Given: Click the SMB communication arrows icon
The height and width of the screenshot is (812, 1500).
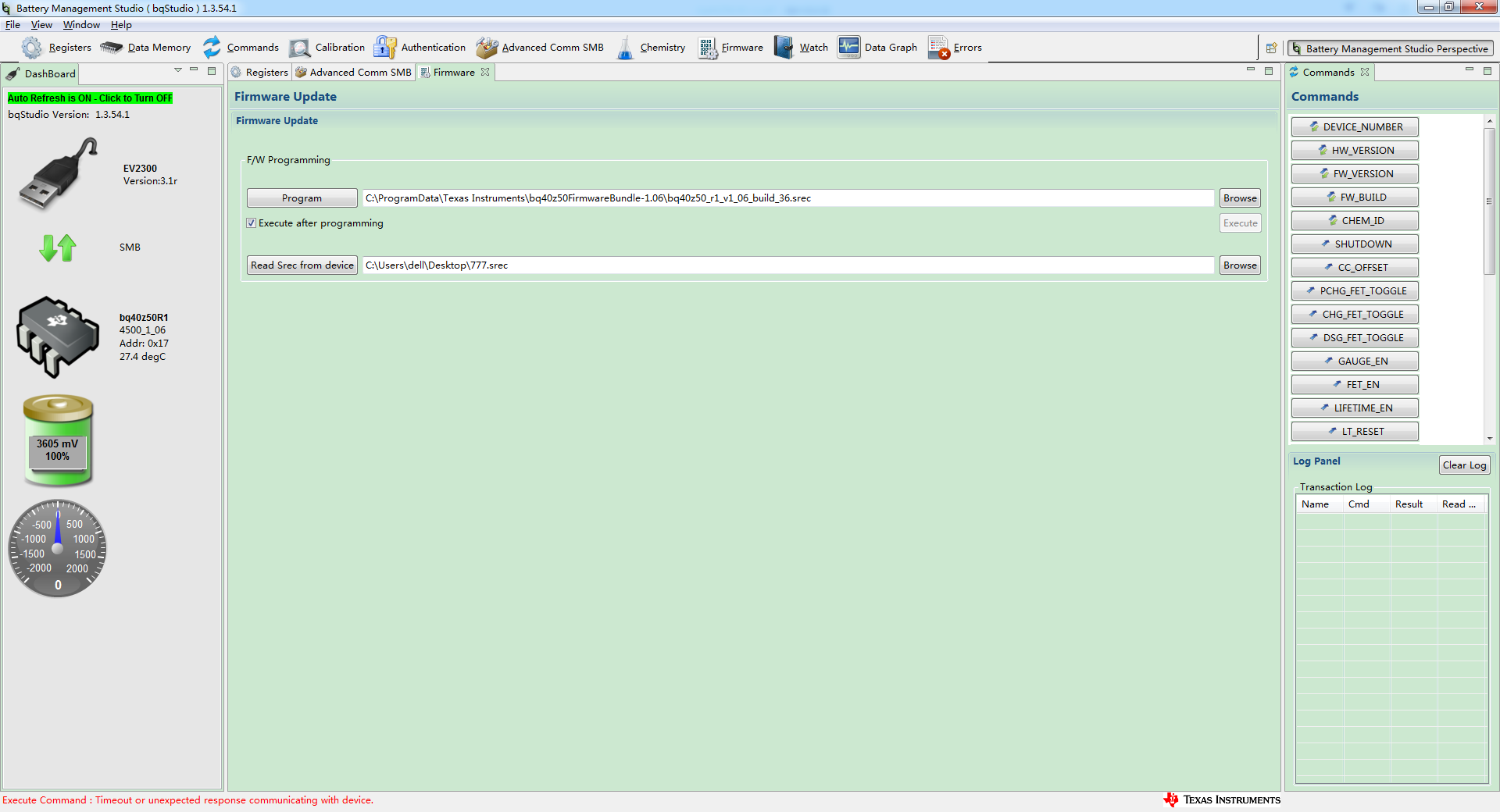Looking at the screenshot, I should tap(58, 248).
